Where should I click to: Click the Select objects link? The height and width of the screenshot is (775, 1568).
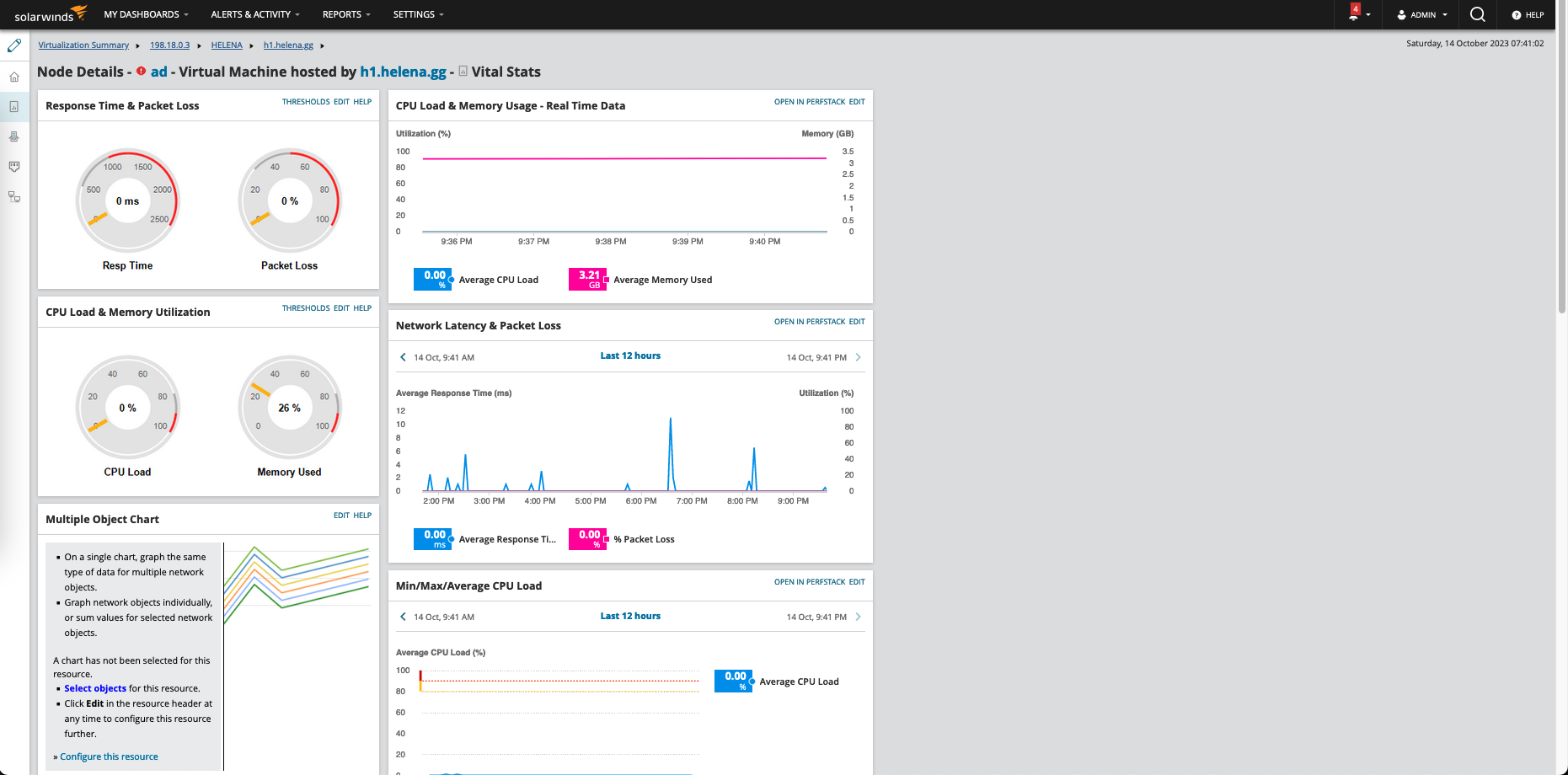tap(95, 688)
